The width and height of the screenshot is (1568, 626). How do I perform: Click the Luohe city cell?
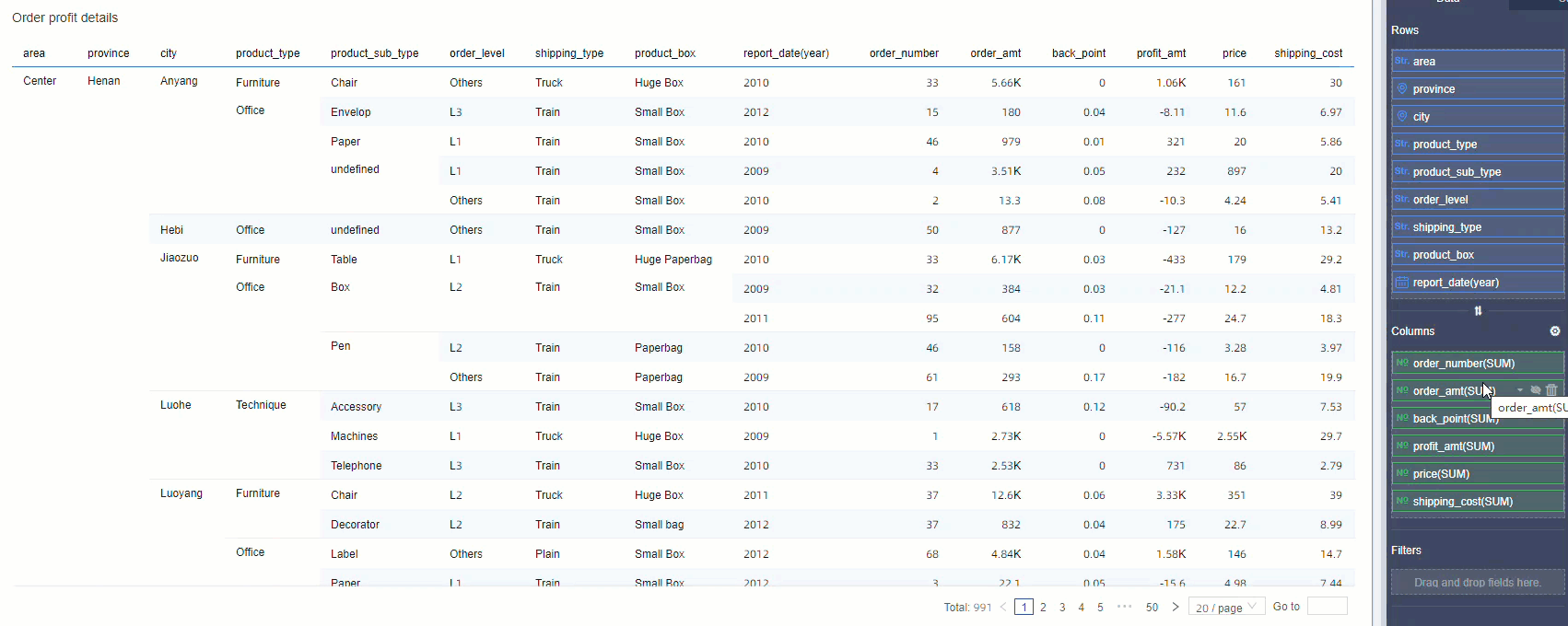tap(176, 405)
